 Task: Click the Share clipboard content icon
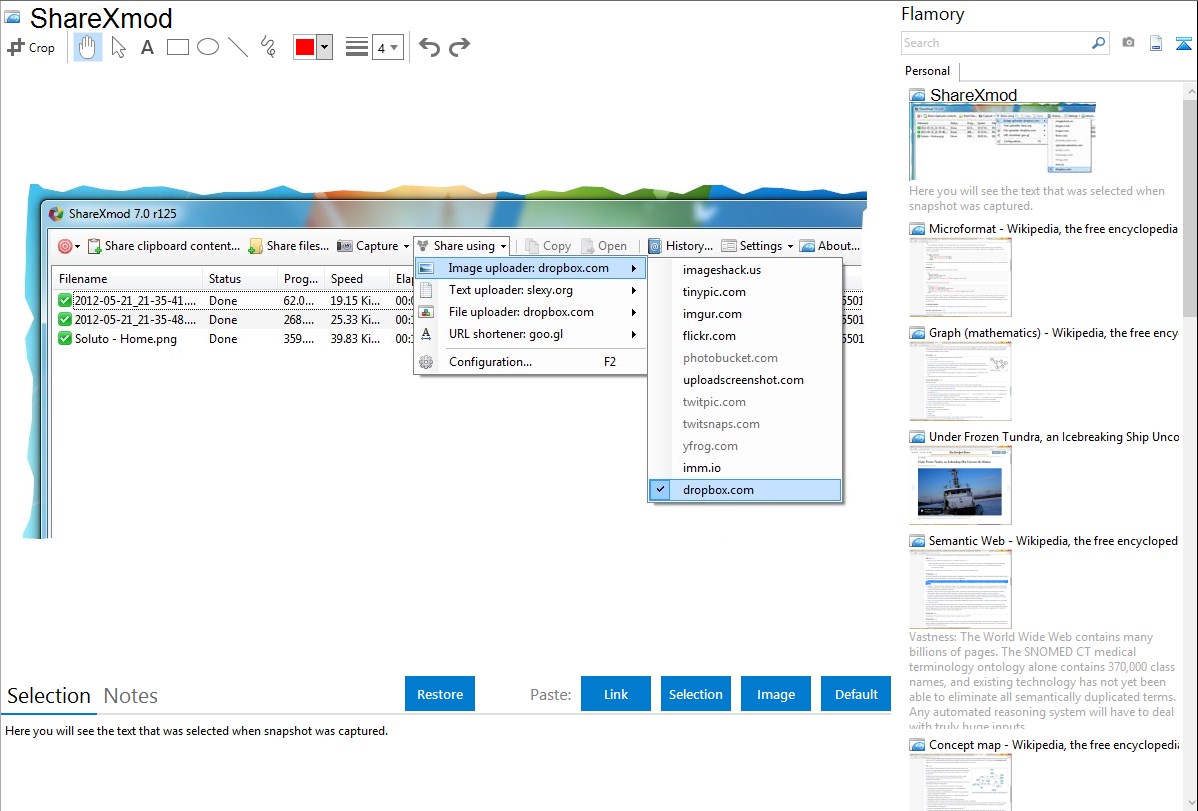coord(95,246)
